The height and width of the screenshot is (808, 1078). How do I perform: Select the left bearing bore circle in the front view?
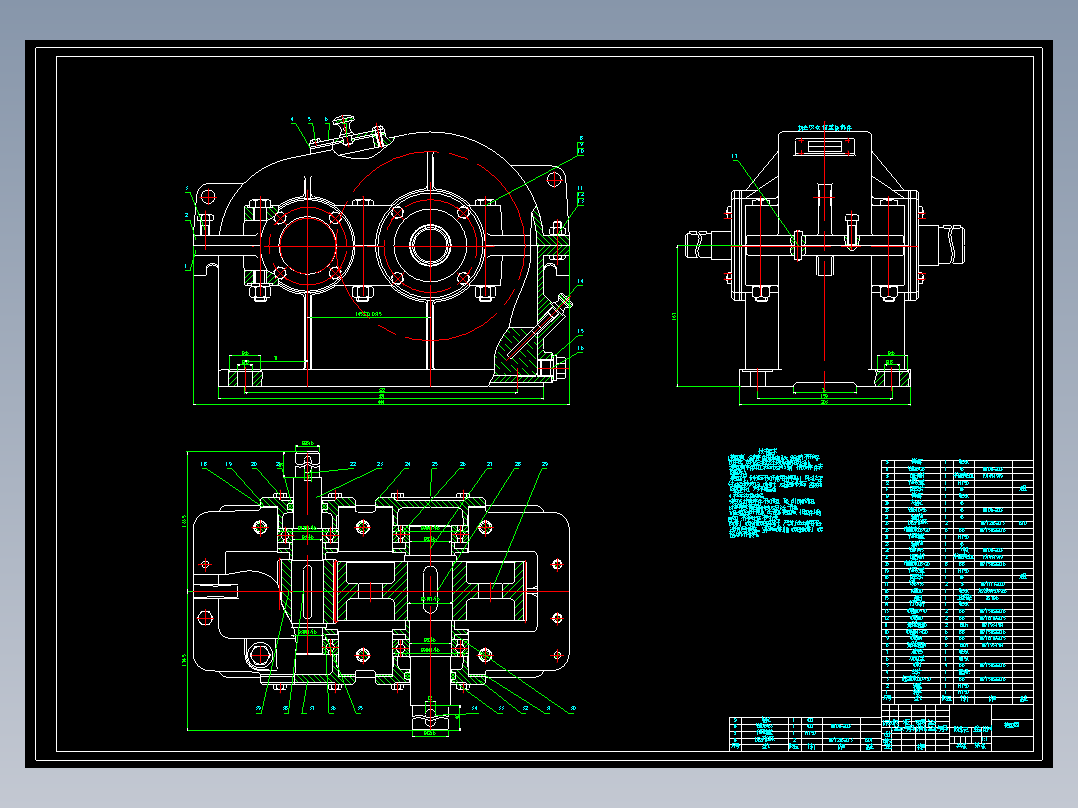pos(307,245)
